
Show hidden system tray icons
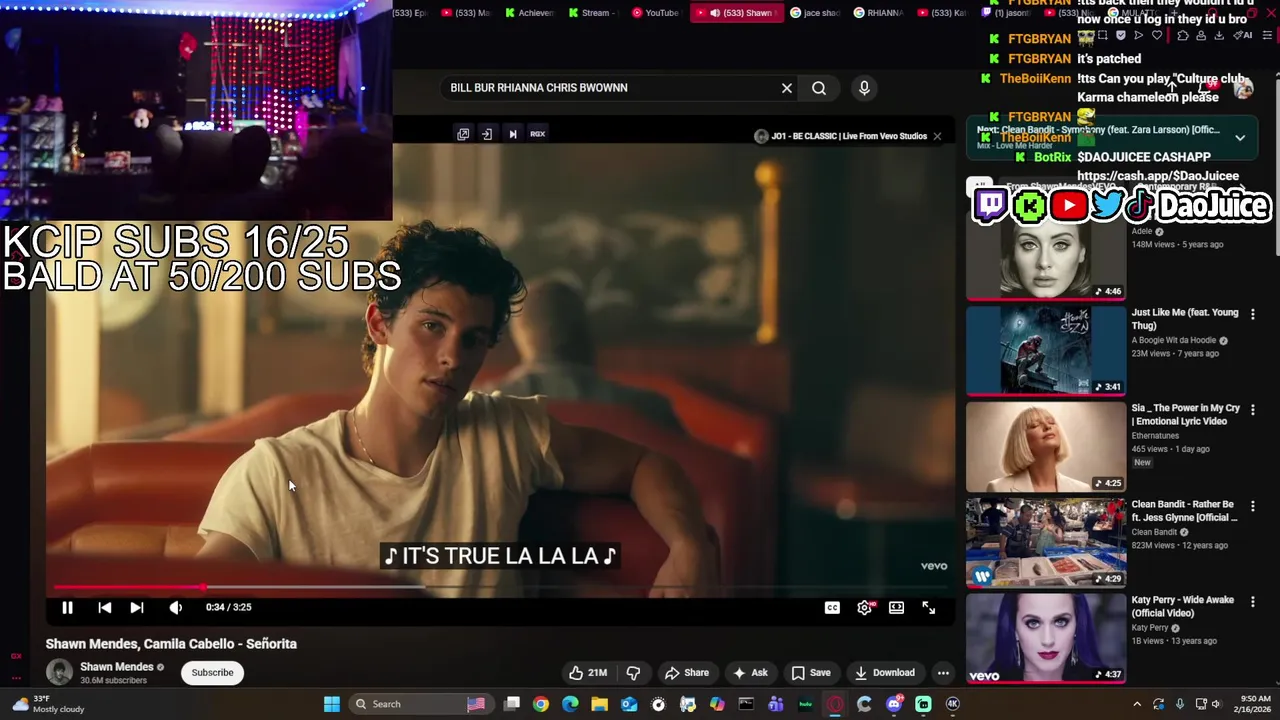click(x=1137, y=704)
